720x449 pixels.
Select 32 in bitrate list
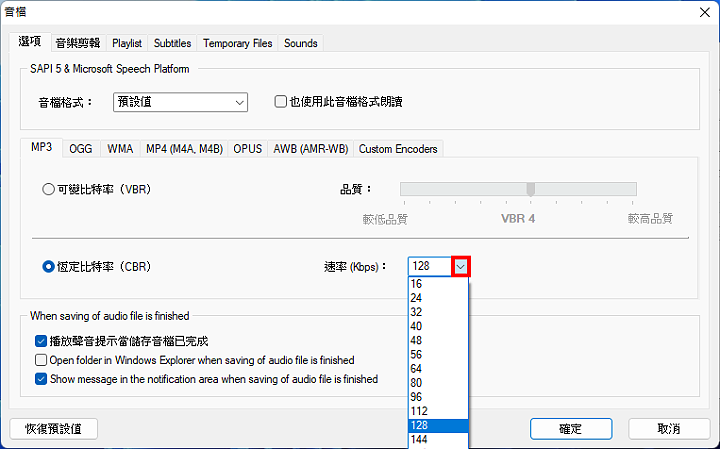[438, 312]
